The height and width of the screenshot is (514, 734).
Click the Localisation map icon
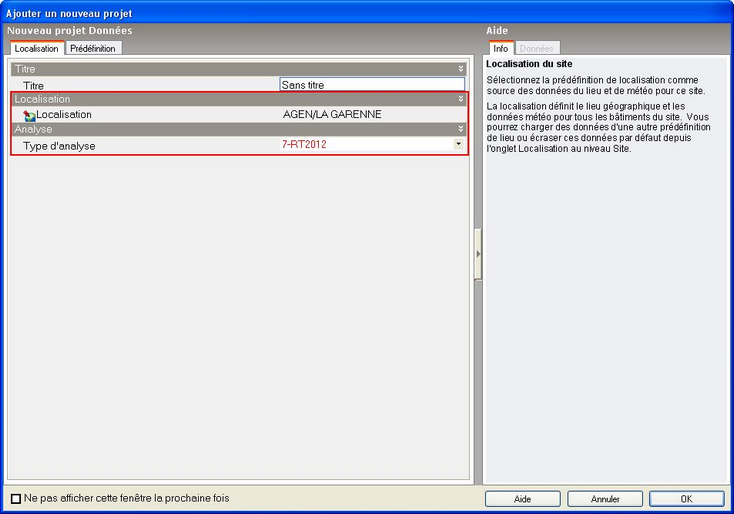tap(29, 116)
